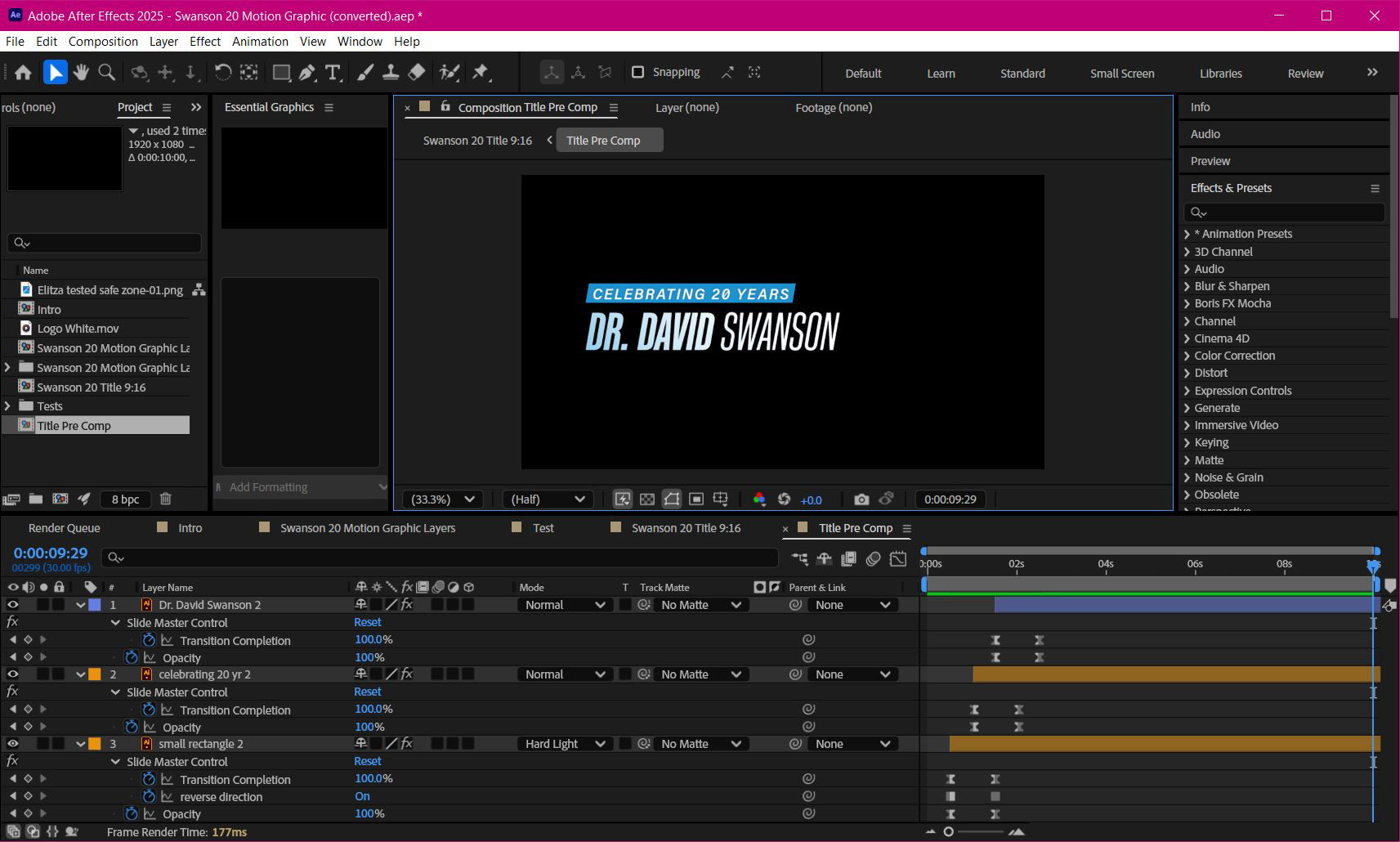Click the grid and guide options icon

[721, 499]
